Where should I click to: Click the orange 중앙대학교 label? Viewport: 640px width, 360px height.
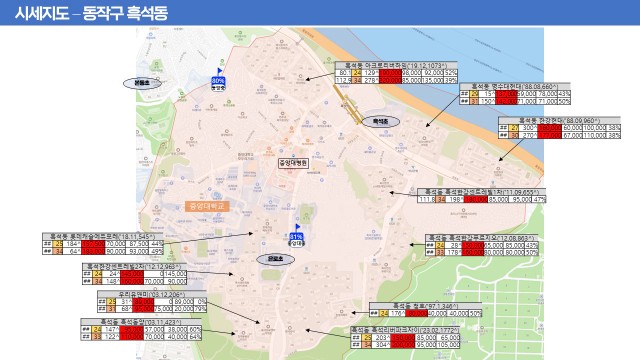tap(207, 206)
